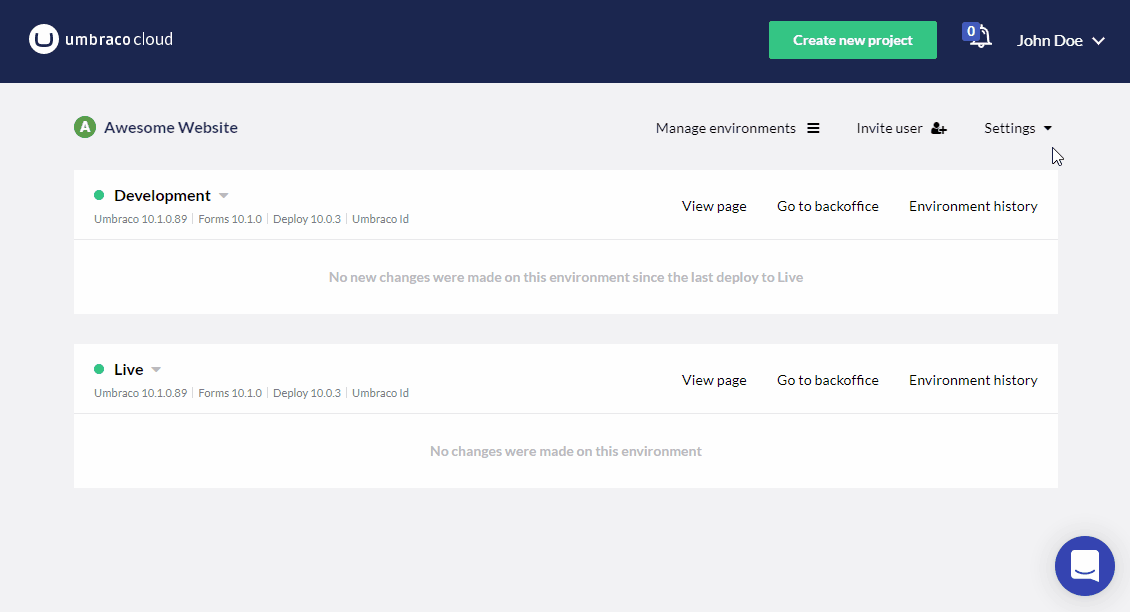Open Environment history for Development
Screen dimensions: 1130x612
(x=973, y=206)
